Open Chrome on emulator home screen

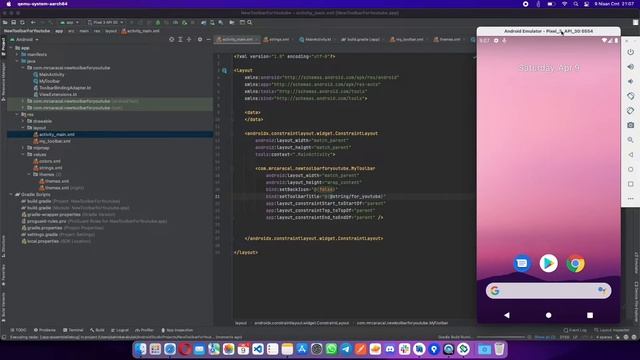(x=576, y=263)
